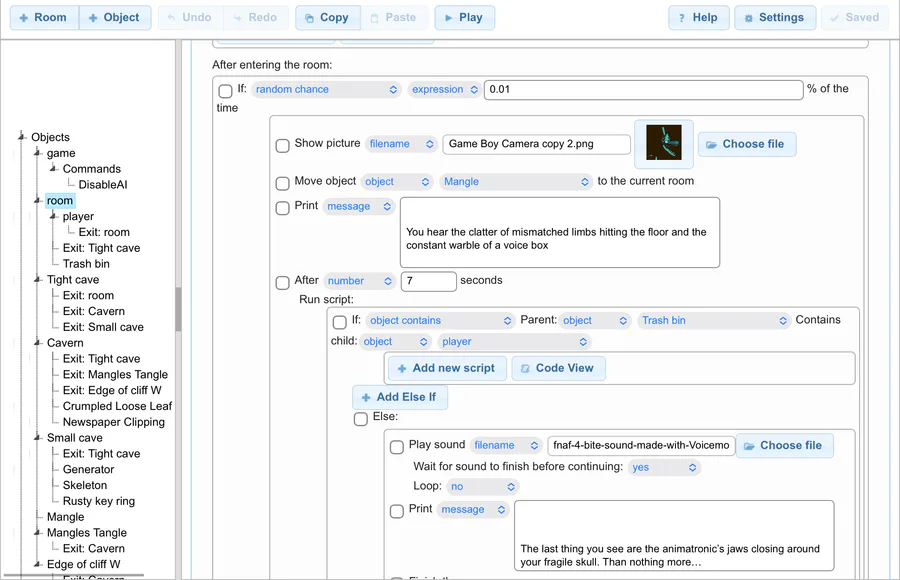This screenshot has height=580, width=900.
Task: Click the clatter of mismatched limbs message box
Action: (560, 233)
